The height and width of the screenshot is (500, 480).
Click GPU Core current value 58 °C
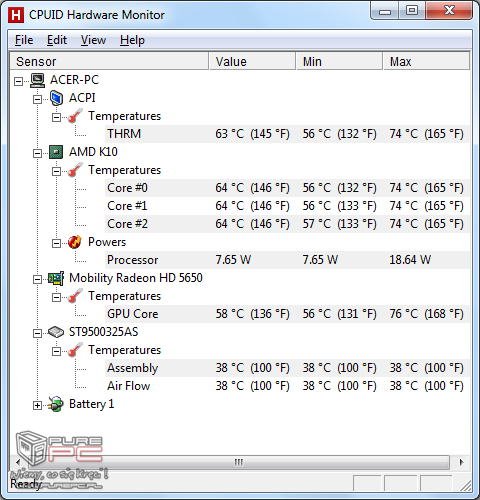tap(252, 314)
